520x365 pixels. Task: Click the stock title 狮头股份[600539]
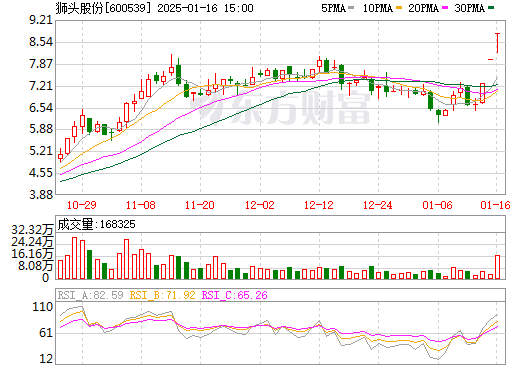102,7
